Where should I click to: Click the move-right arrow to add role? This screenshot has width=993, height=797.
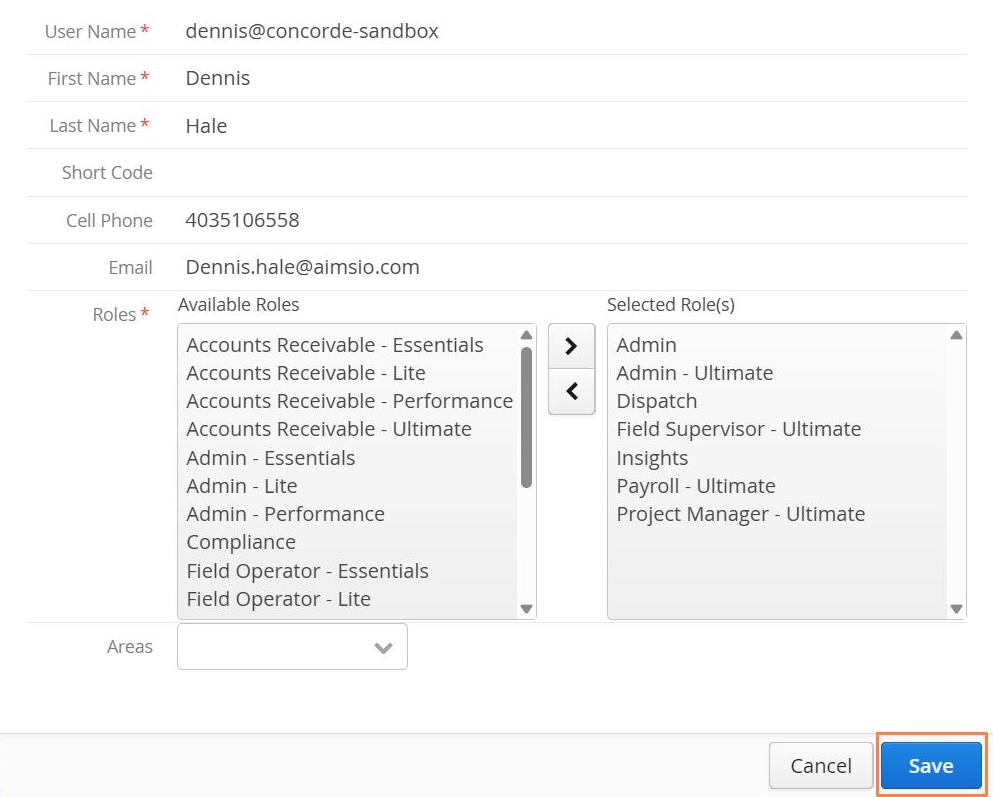571,346
